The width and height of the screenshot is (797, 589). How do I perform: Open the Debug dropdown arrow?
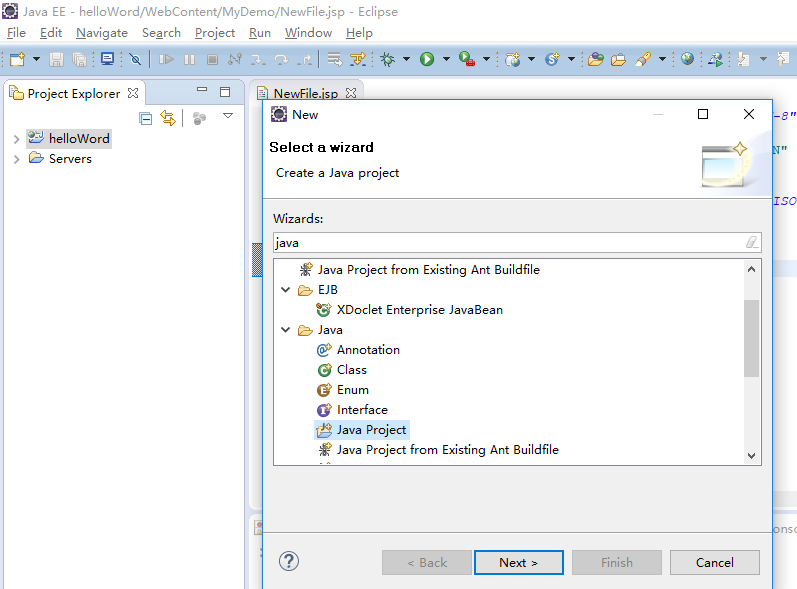click(x=407, y=59)
